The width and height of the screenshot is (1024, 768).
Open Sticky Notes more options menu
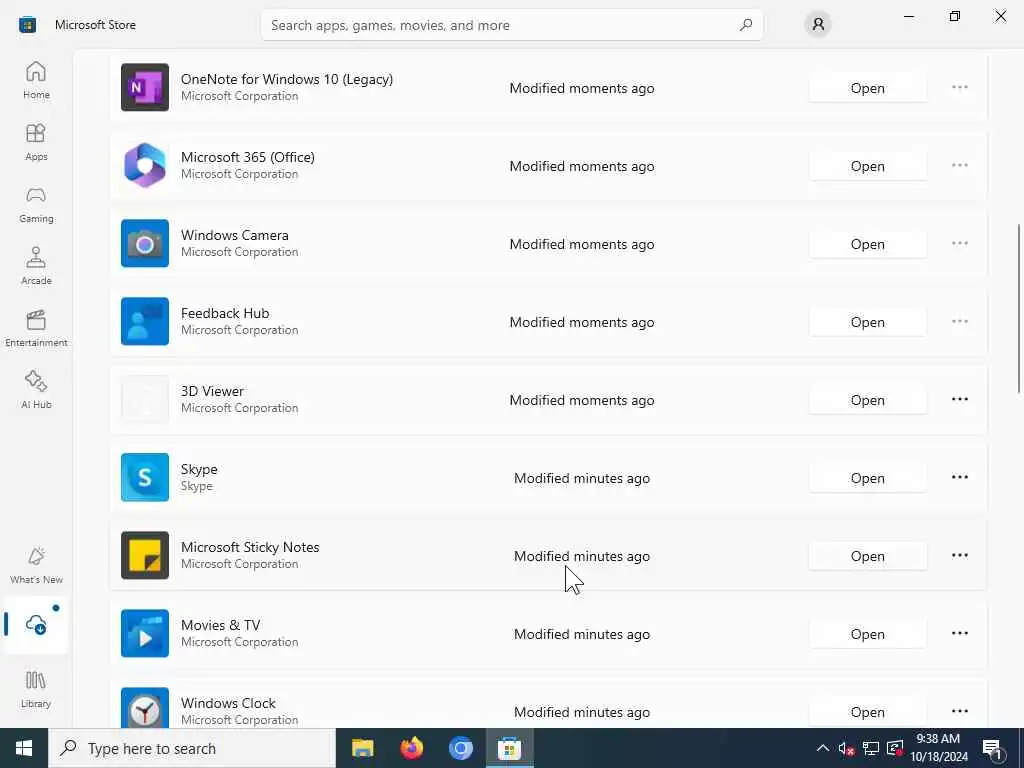point(959,555)
